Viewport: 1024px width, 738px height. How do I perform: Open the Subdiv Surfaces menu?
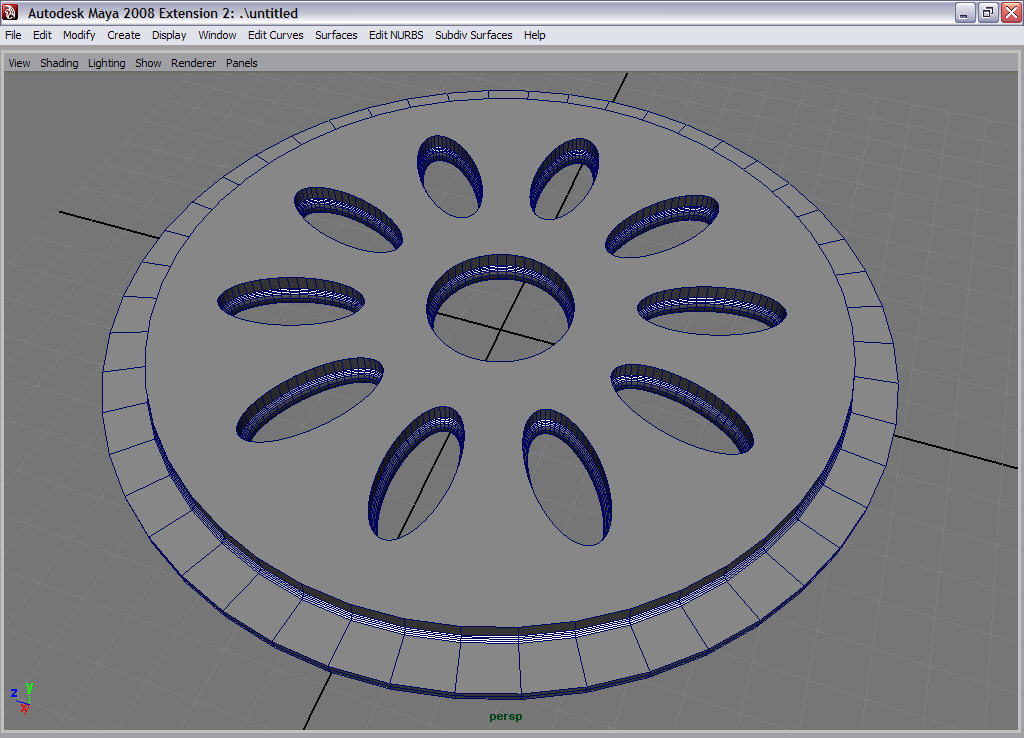473,35
